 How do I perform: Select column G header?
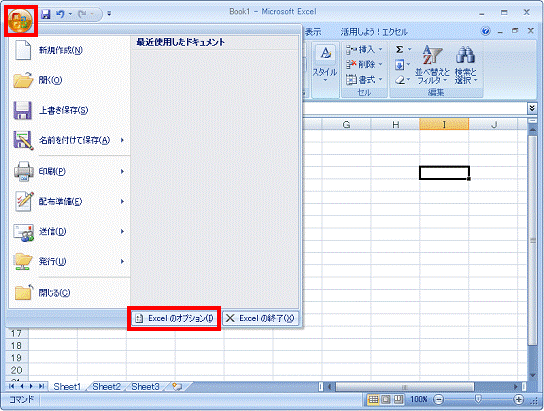(x=346, y=125)
